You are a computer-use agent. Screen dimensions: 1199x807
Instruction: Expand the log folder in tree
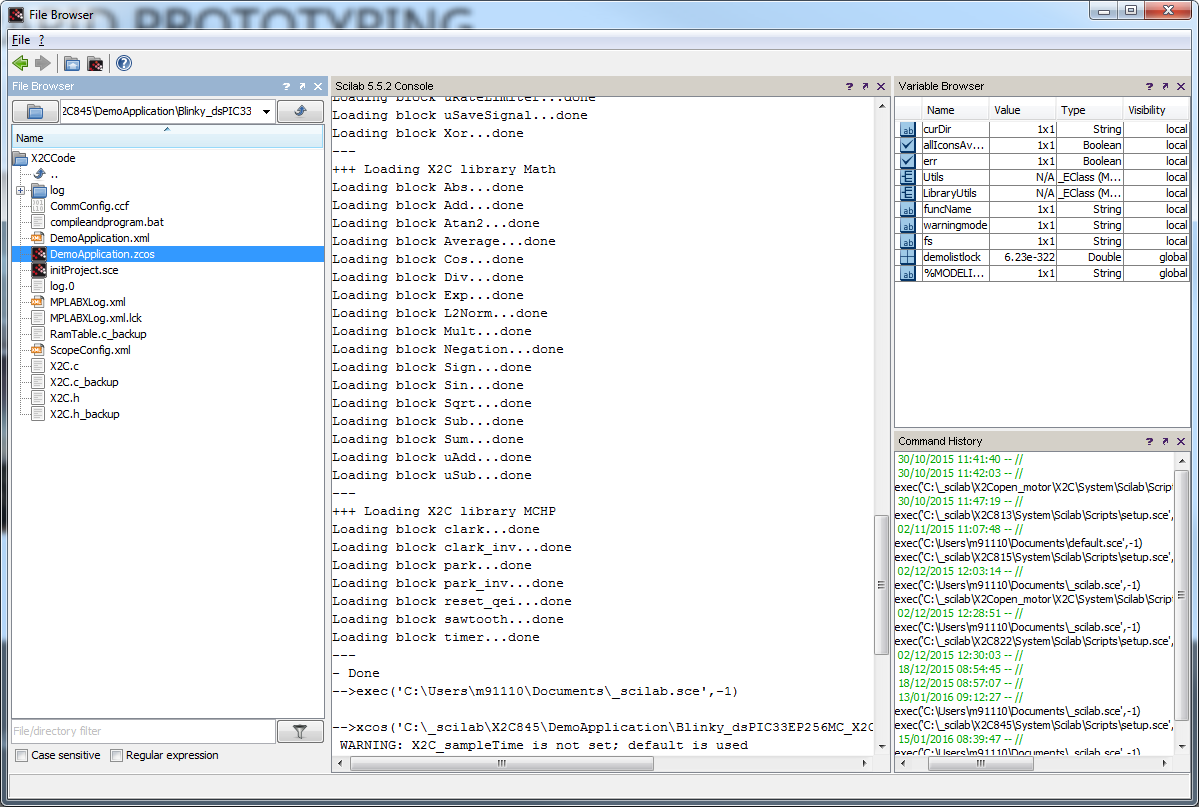[x=20, y=190]
